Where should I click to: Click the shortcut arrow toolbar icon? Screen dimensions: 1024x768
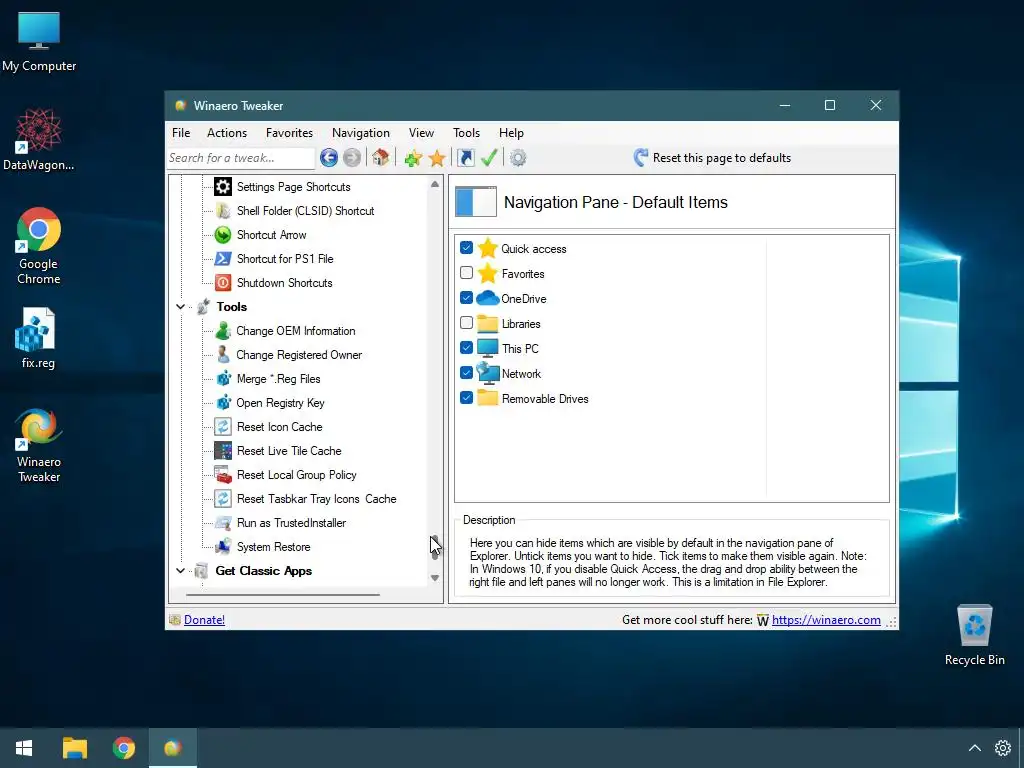[x=466, y=157]
